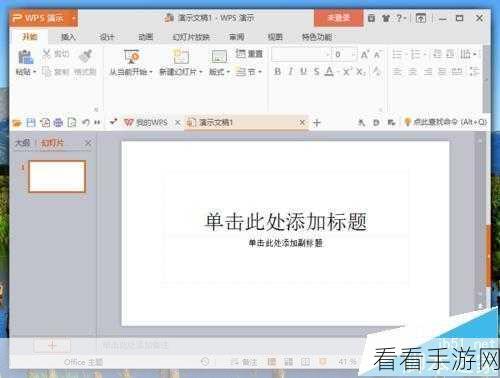The width and height of the screenshot is (500, 378).
Task: Toggle Underline formatting
Action: coord(303,71)
